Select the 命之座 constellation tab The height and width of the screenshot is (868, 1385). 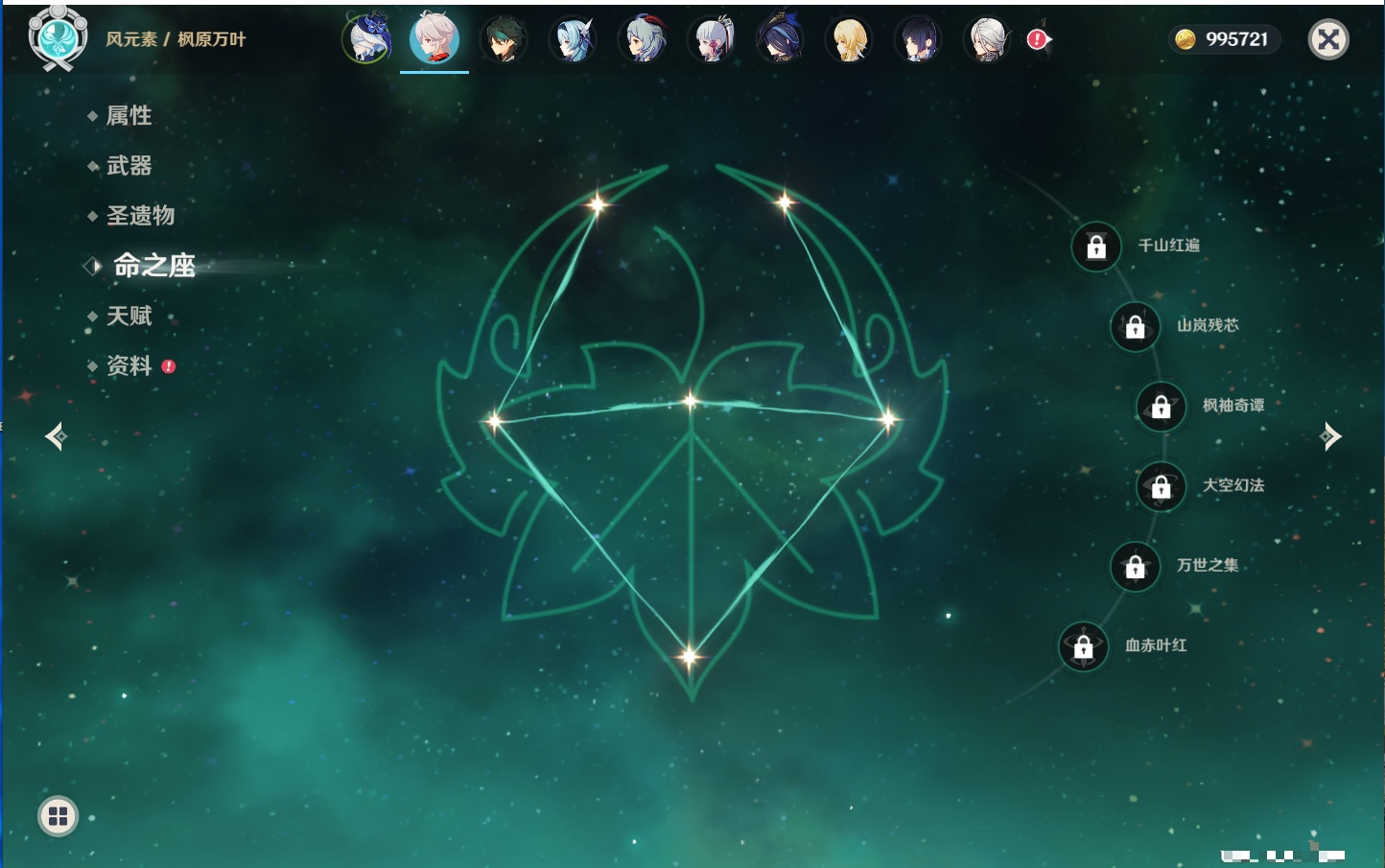coord(153,266)
